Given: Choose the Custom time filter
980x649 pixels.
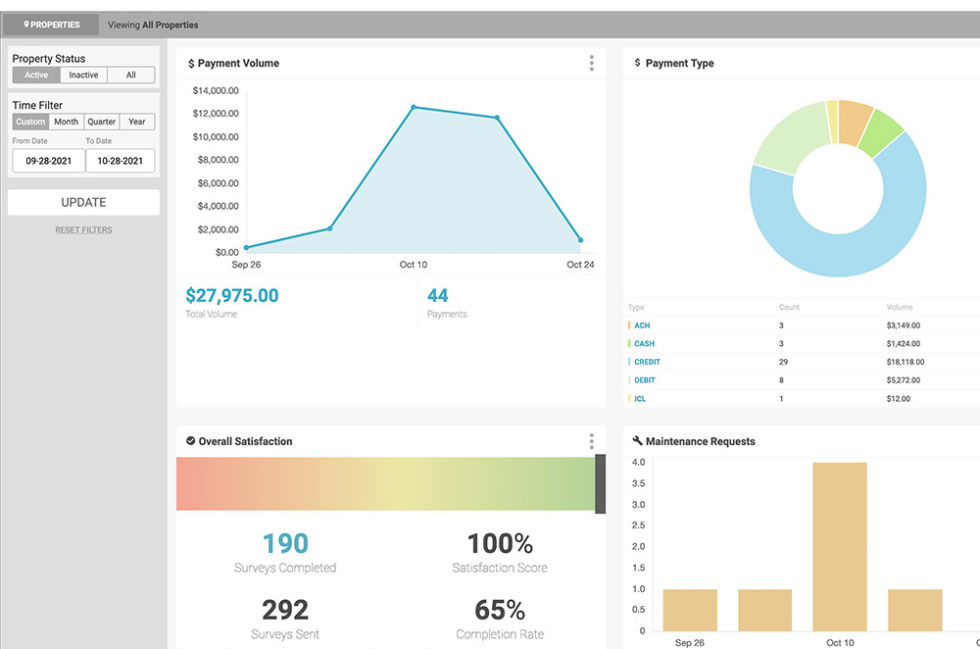Looking at the screenshot, I should point(31,122).
